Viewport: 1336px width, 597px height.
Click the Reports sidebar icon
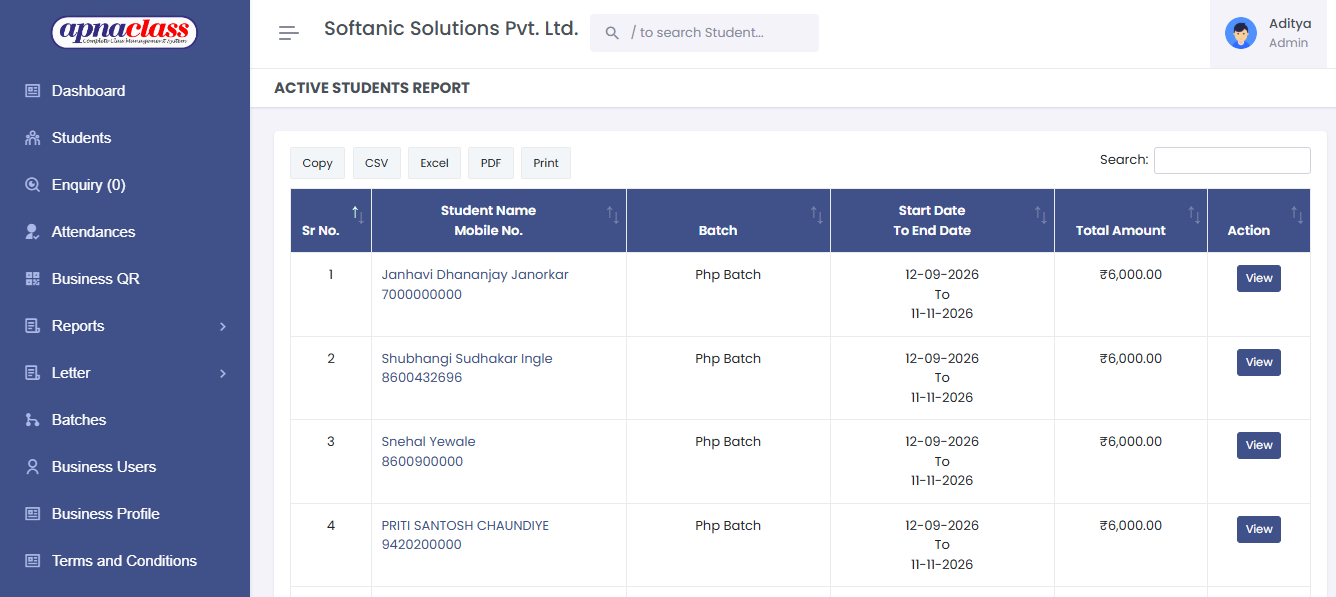(x=32, y=326)
